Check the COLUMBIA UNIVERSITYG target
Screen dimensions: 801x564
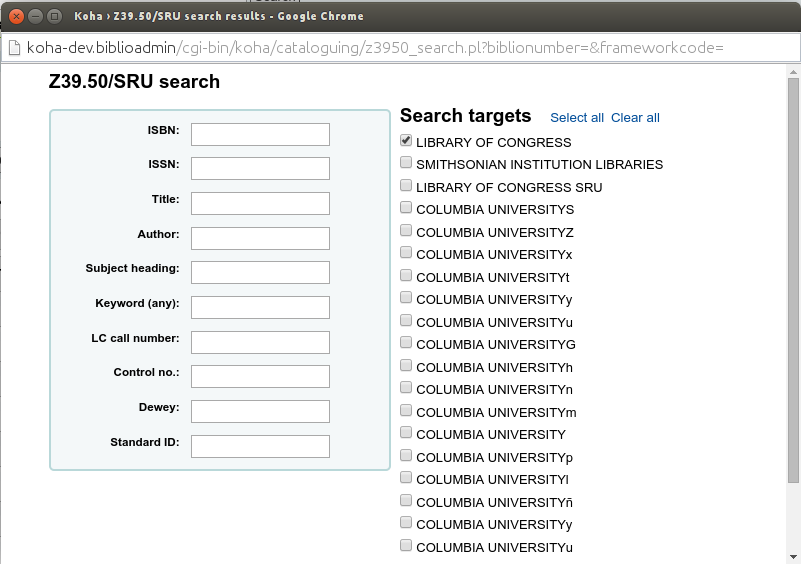pyautogui.click(x=406, y=343)
